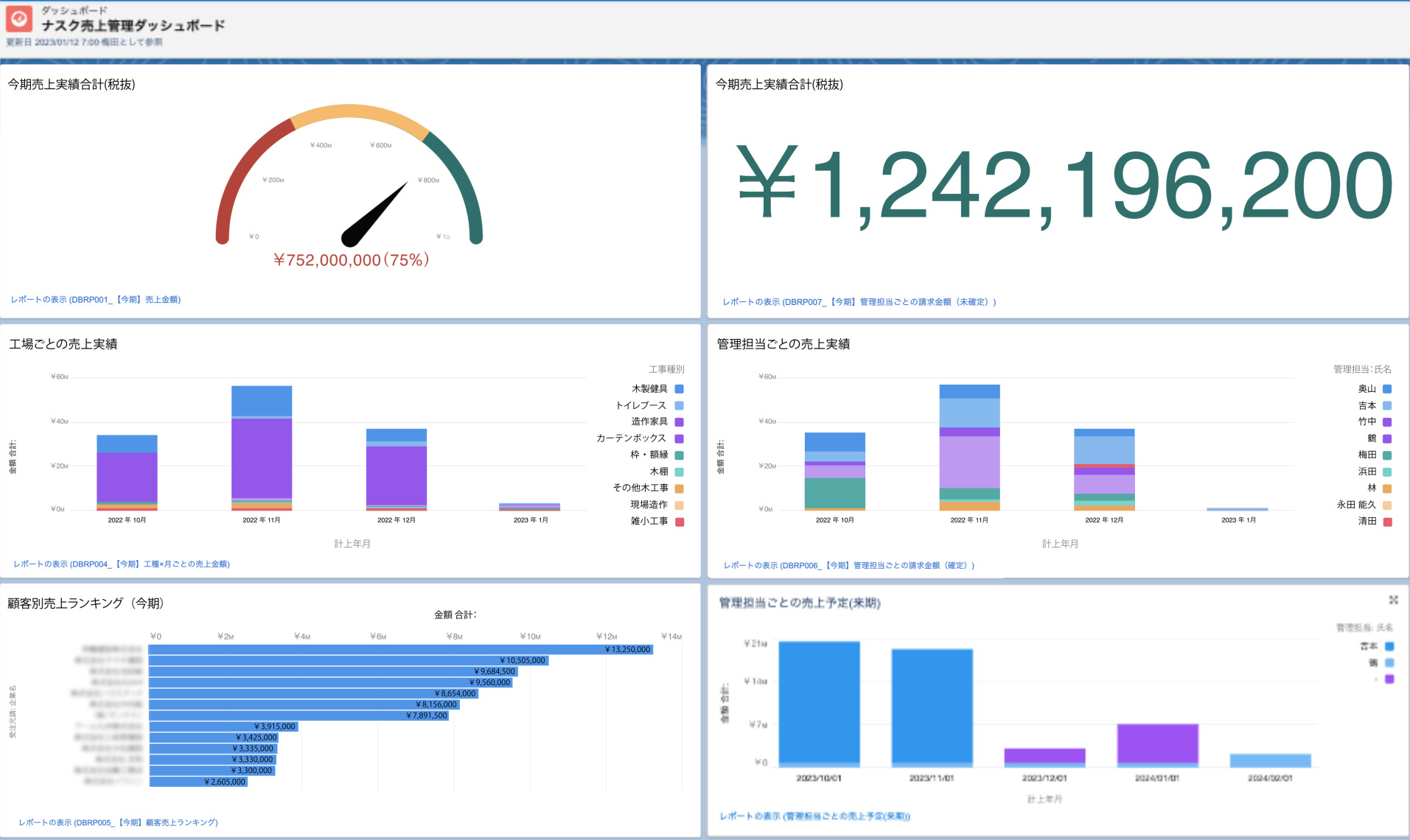Click the ¥752,000,000 (75%) gauge value
This screenshot has height=840, width=1410.
[351, 260]
